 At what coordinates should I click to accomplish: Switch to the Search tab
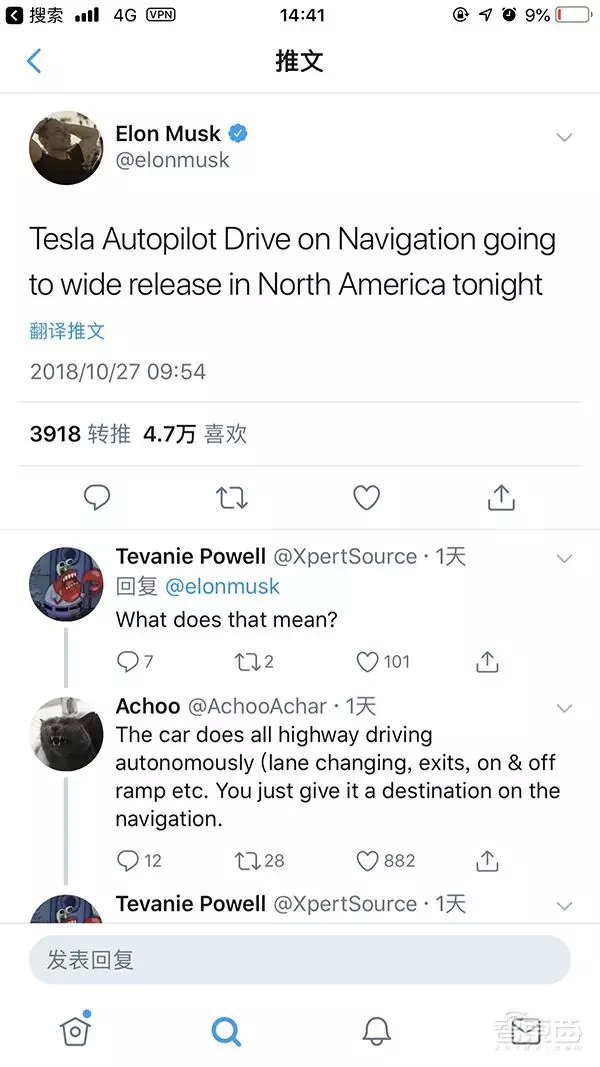pos(226,1030)
